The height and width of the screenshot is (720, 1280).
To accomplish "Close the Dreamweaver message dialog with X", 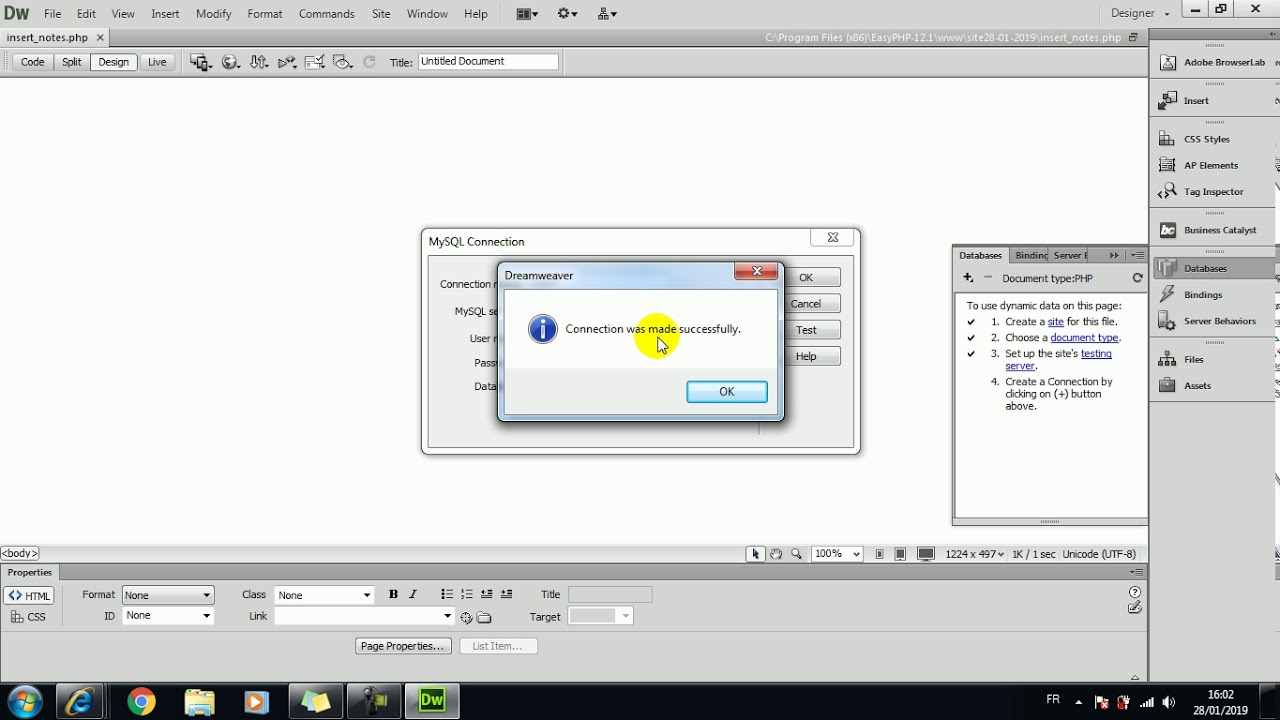I will click(756, 271).
